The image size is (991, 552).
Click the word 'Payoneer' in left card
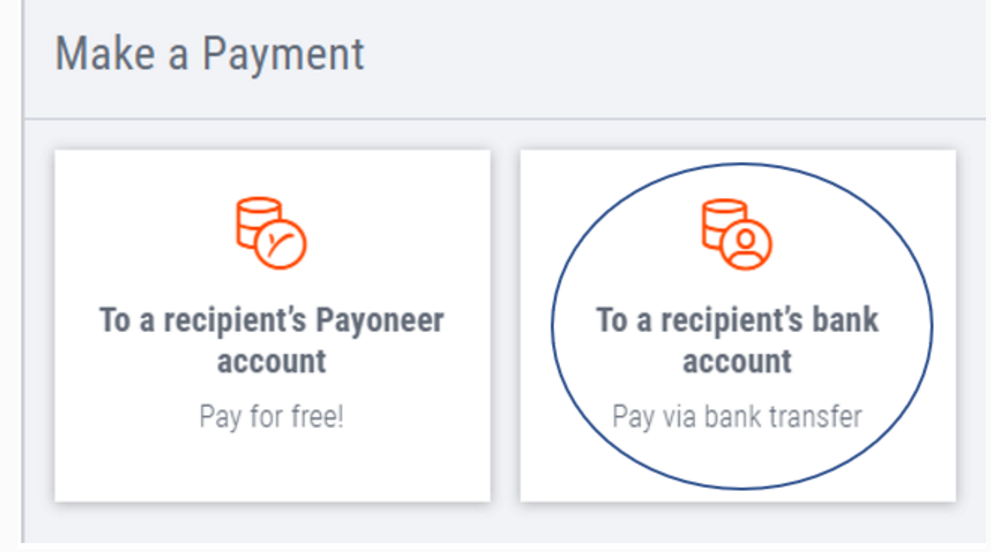coord(380,320)
